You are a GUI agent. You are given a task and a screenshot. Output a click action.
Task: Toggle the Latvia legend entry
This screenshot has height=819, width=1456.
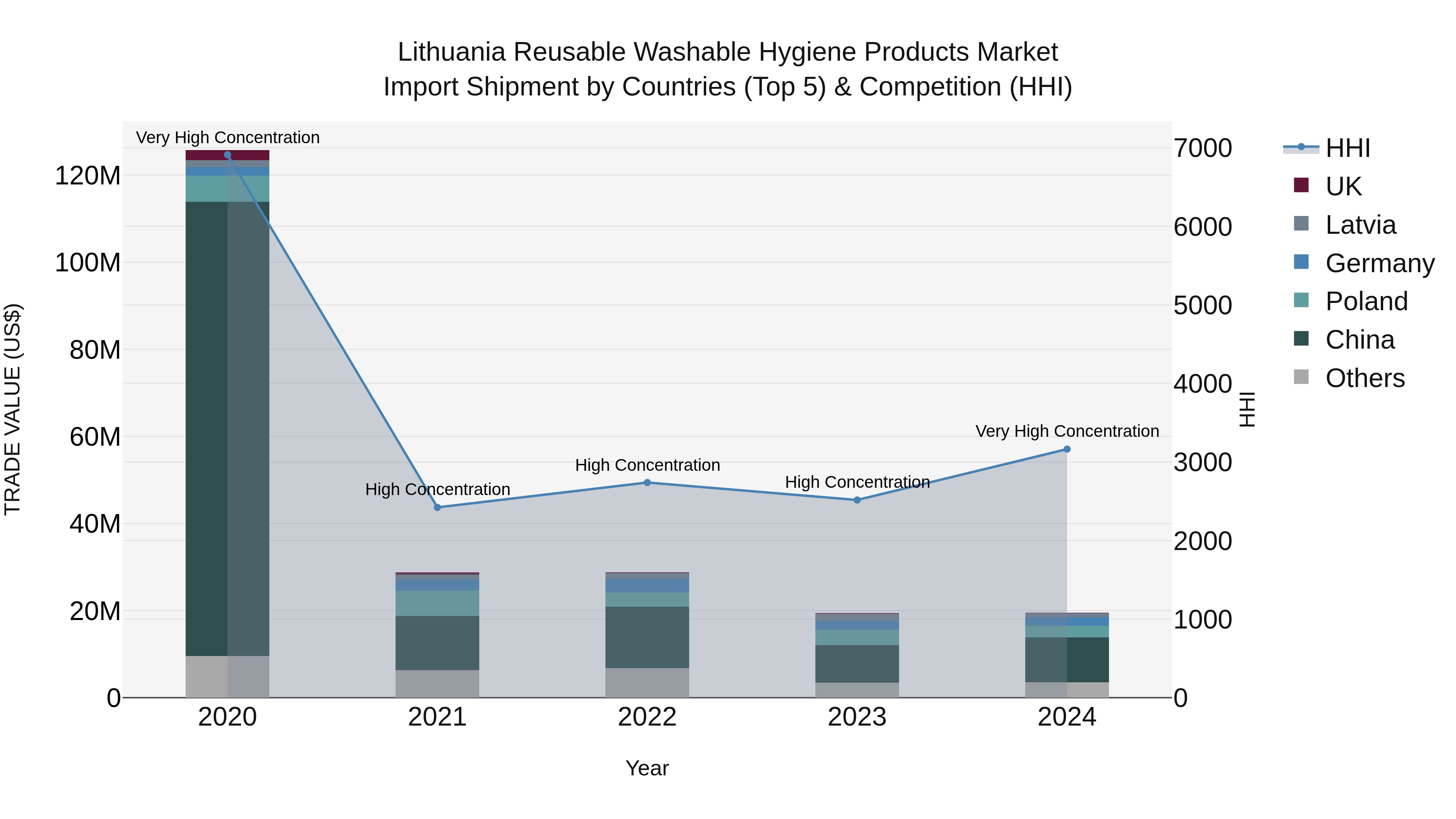click(x=1345, y=224)
